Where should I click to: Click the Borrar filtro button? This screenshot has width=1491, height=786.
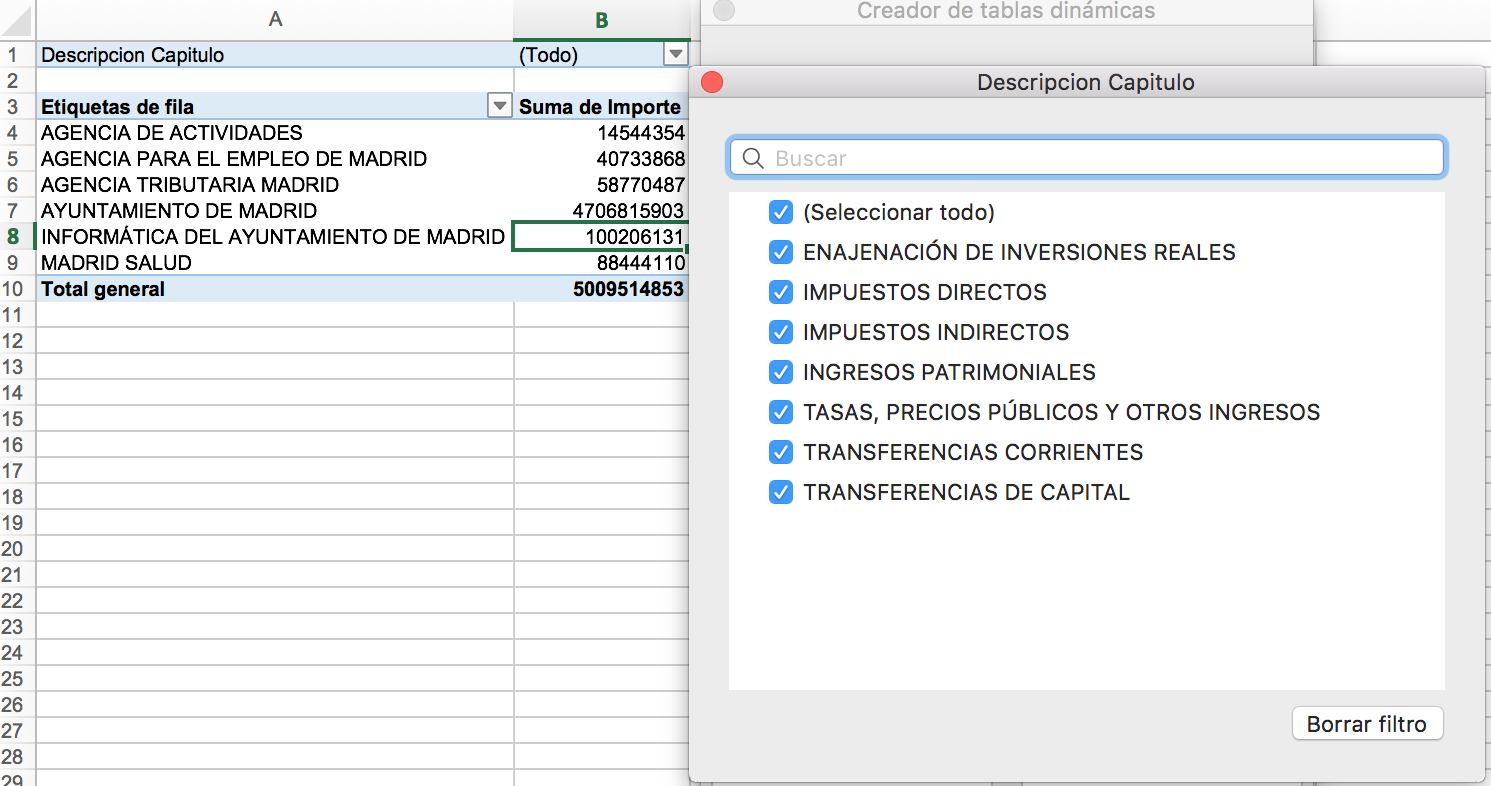[x=1367, y=724]
